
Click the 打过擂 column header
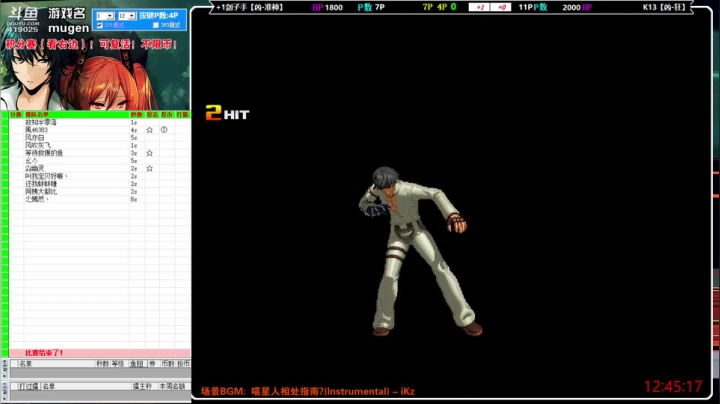click(x=28, y=387)
